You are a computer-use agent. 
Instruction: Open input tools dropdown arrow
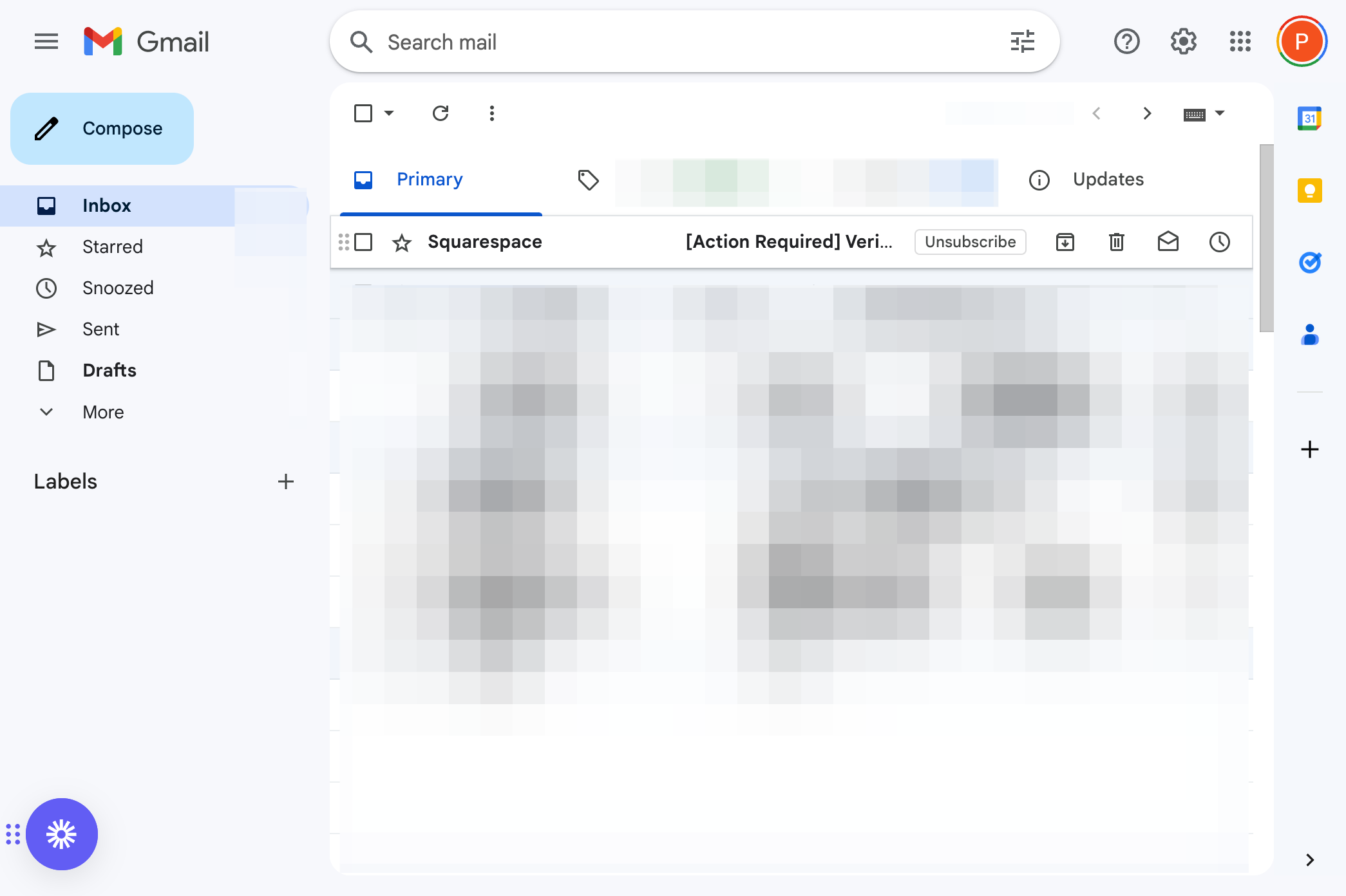[1220, 113]
